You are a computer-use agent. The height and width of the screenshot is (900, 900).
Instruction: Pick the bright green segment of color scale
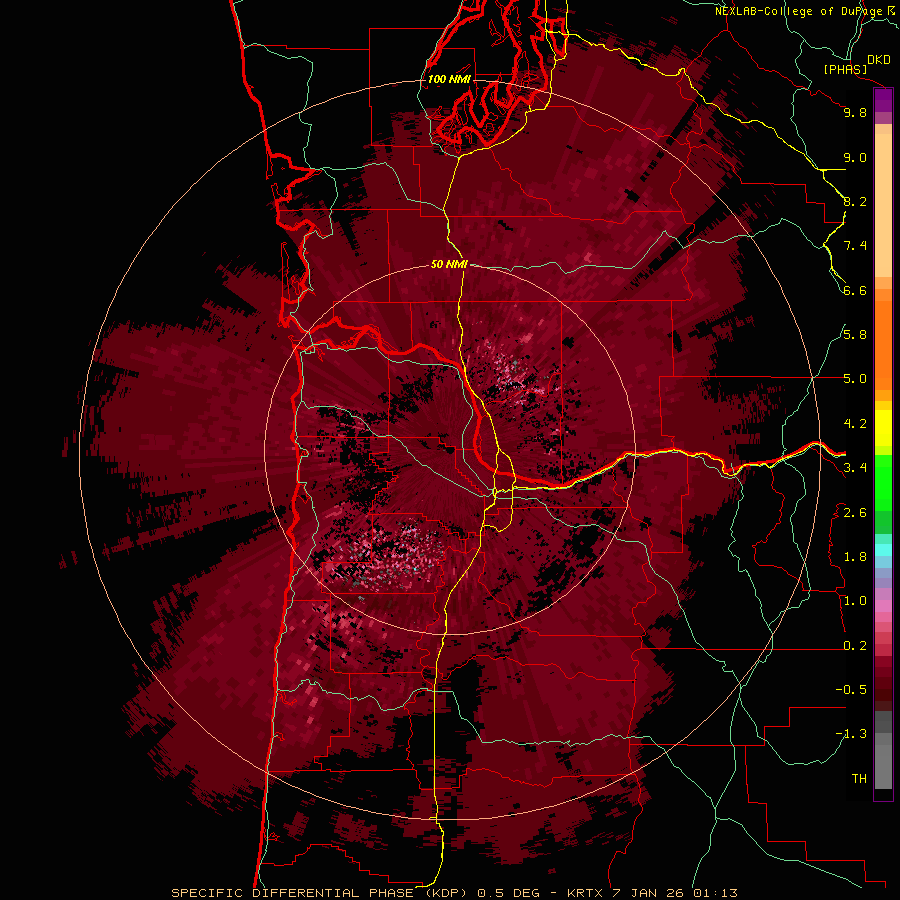point(883,482)
